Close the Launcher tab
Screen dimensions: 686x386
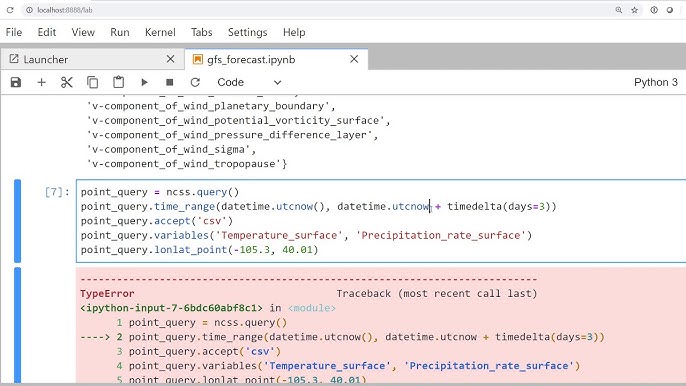(x=171, y=59)
